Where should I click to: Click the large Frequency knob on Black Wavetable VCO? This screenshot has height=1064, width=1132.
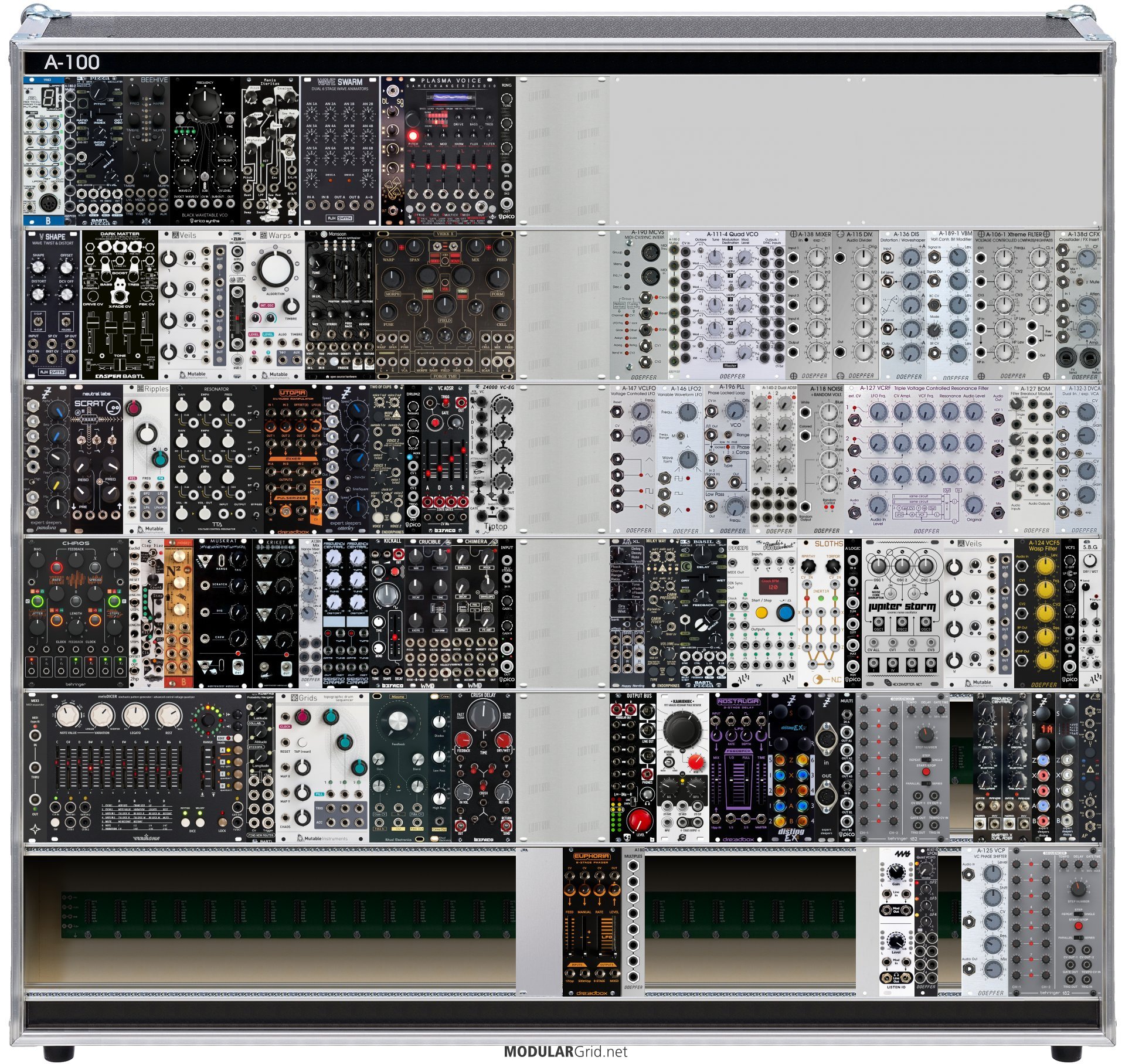205,102
